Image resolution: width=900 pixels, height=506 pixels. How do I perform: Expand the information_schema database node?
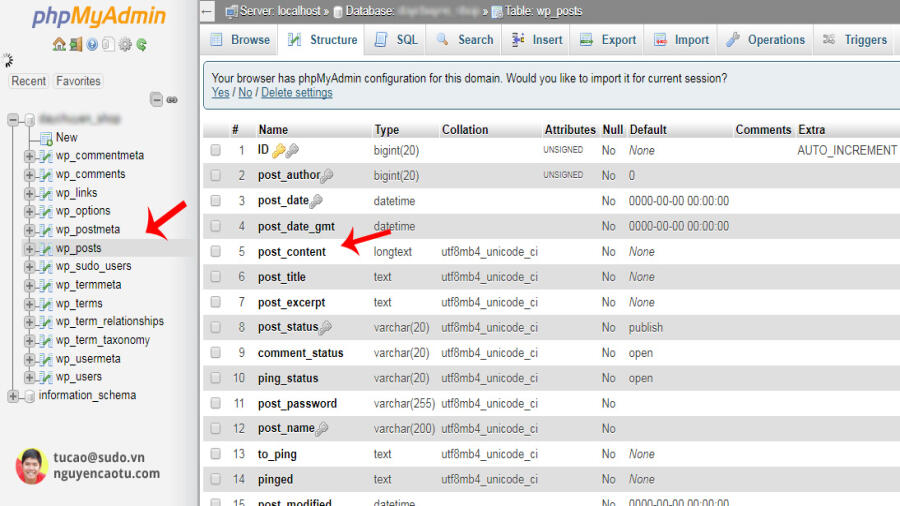[x=13, y=396]
